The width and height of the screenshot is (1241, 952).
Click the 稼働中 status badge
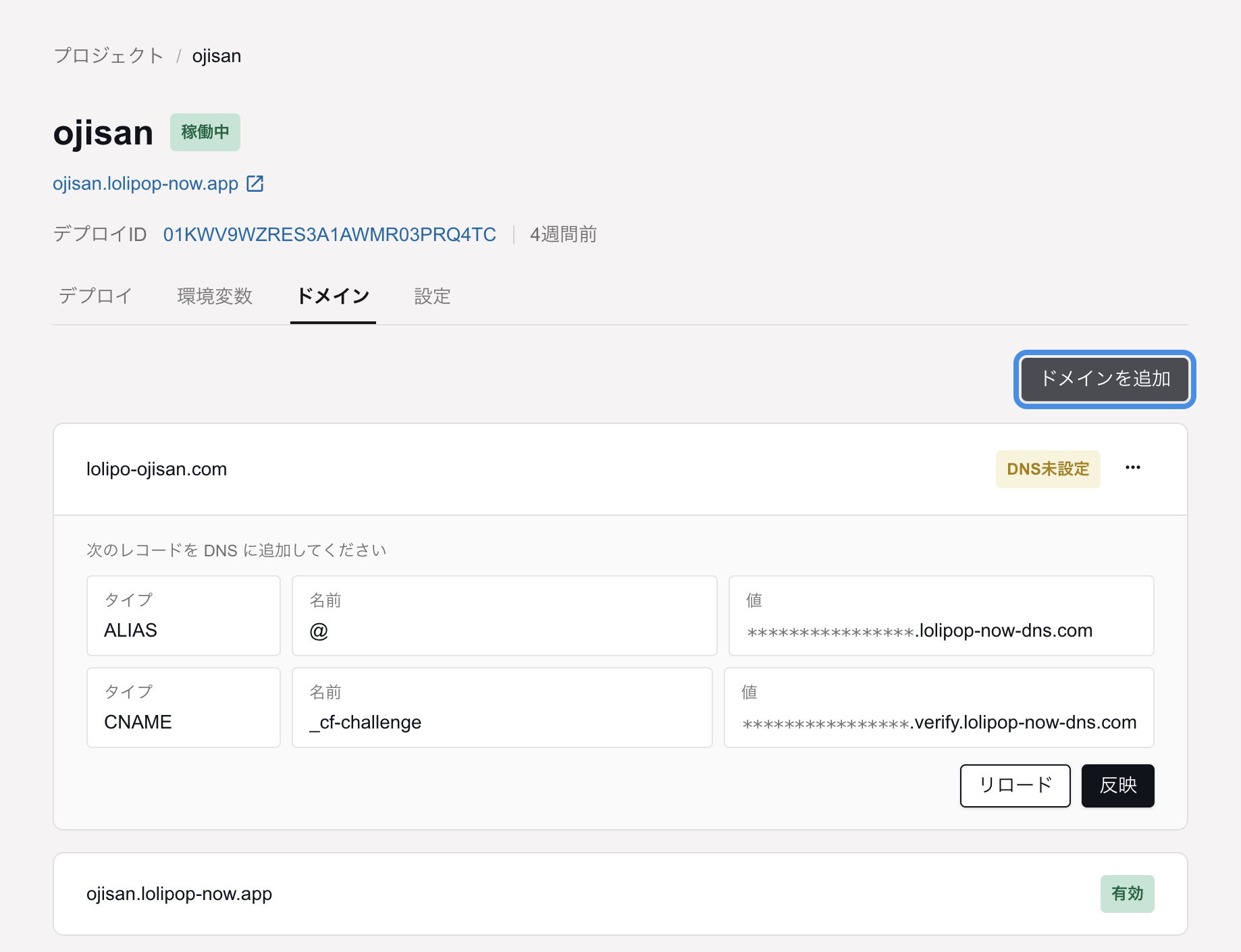[x=205, y=132]
